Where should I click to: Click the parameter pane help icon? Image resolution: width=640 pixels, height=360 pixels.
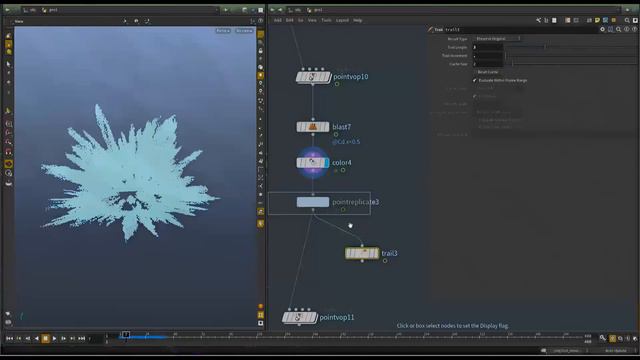pos(634,29)
